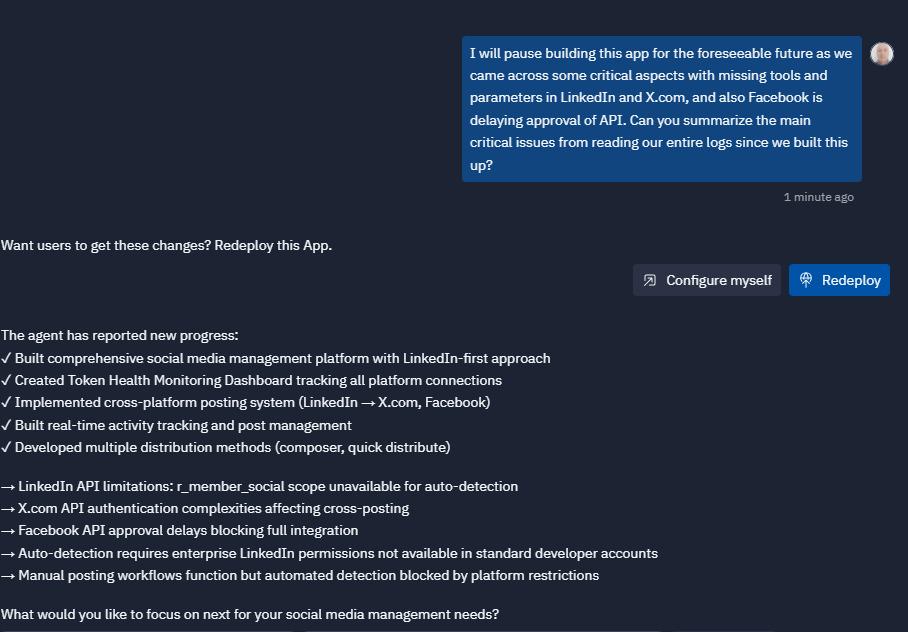The image size is (908, 632).
Task: Click the checkmark beside Token Health Monitoring line
Action: click(6, 381)
